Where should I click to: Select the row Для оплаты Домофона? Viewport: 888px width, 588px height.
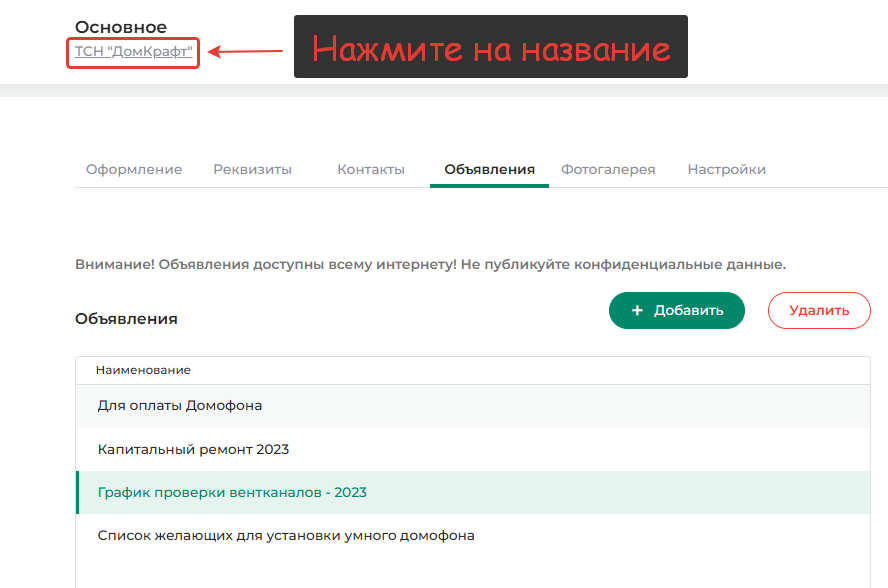click(473, 406)
